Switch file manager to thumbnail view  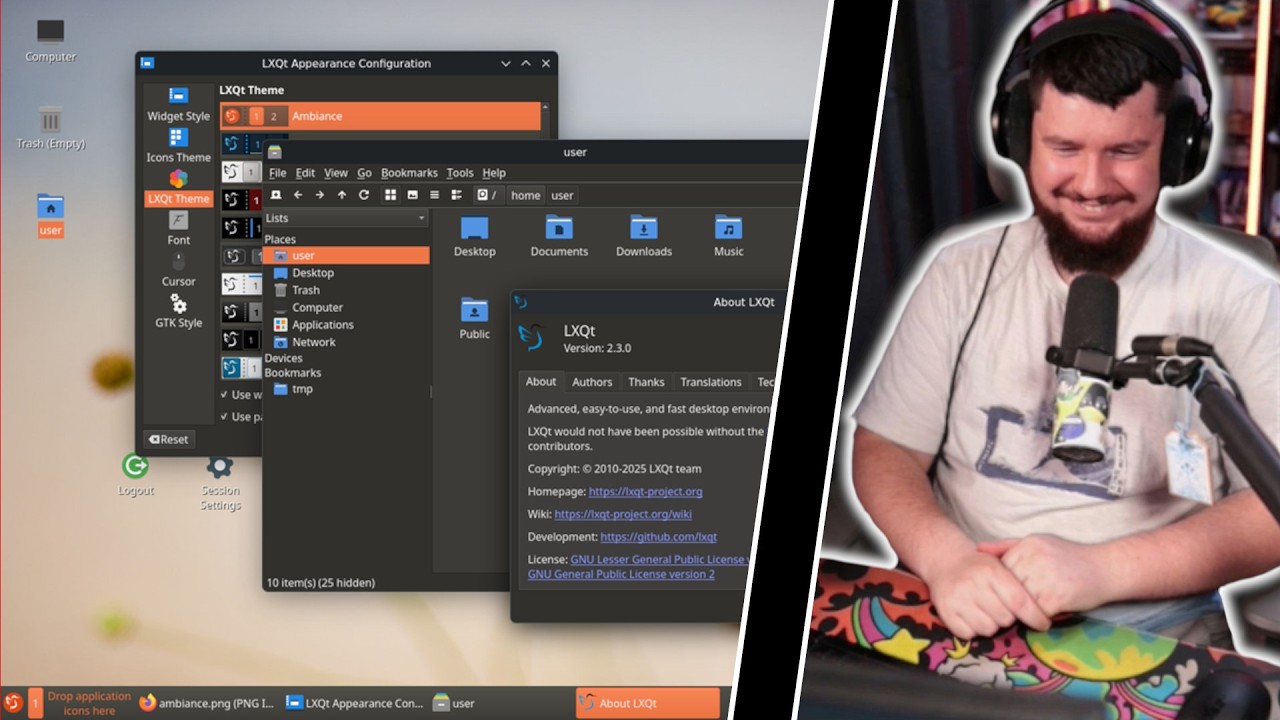413,195
